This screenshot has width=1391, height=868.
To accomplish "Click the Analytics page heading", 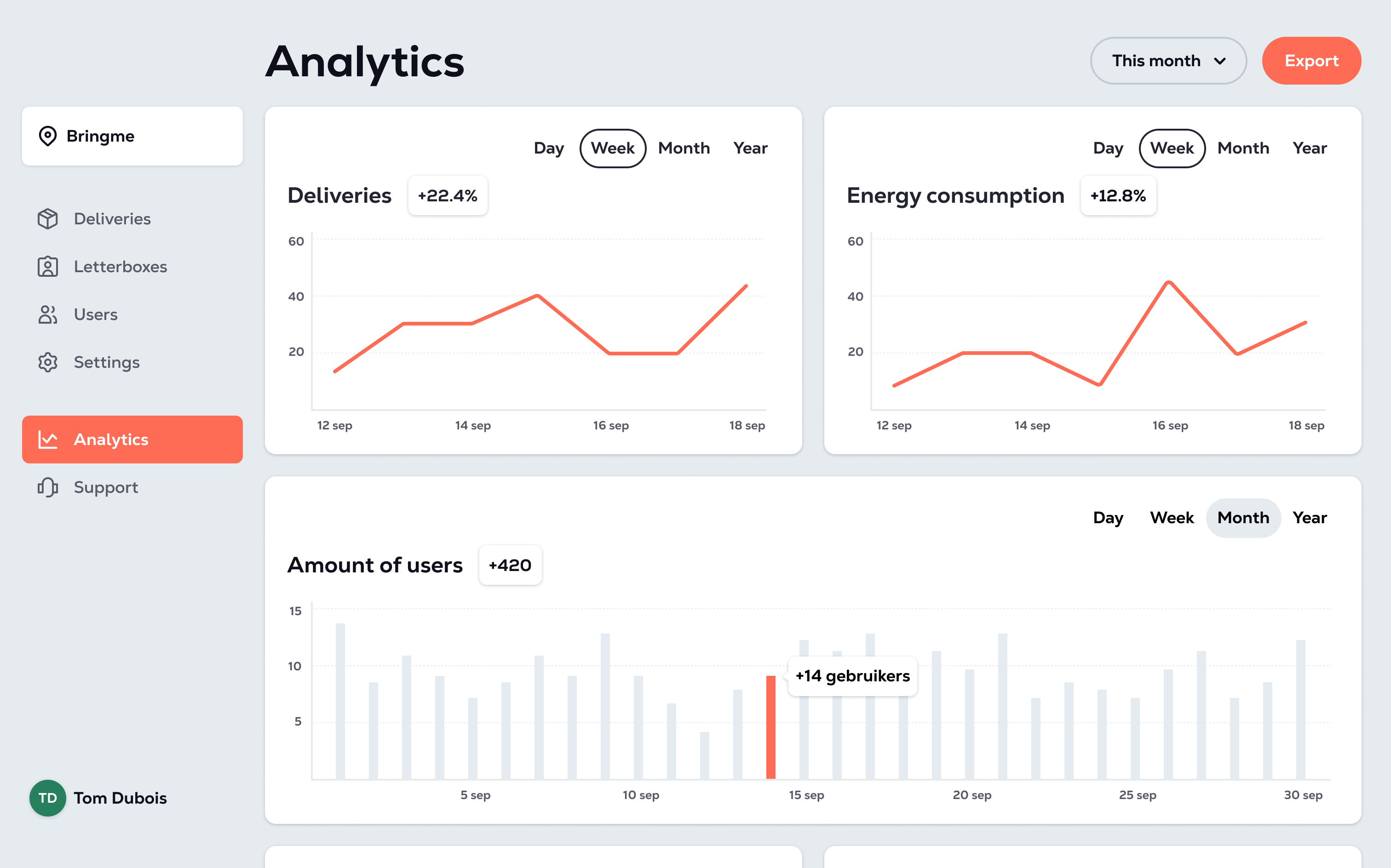I will (x=365, y=62).
